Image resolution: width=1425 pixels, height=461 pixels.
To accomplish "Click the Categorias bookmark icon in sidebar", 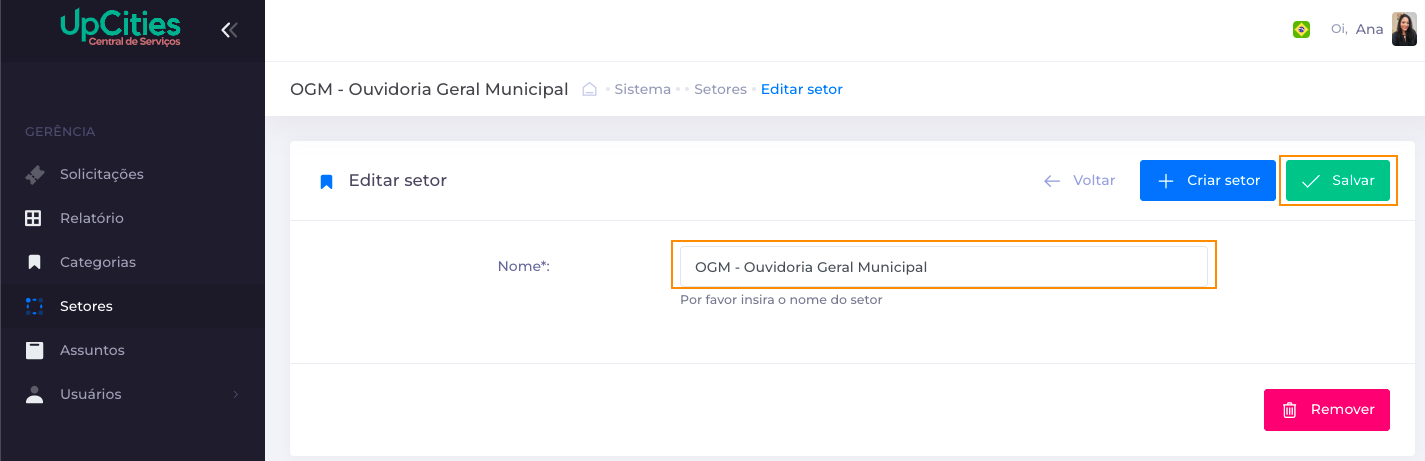I will pyautogui.click(x=34, y=262).
